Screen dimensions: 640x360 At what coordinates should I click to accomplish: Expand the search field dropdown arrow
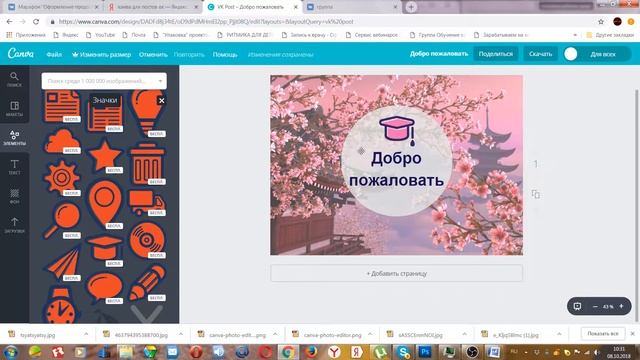[160, 81]
